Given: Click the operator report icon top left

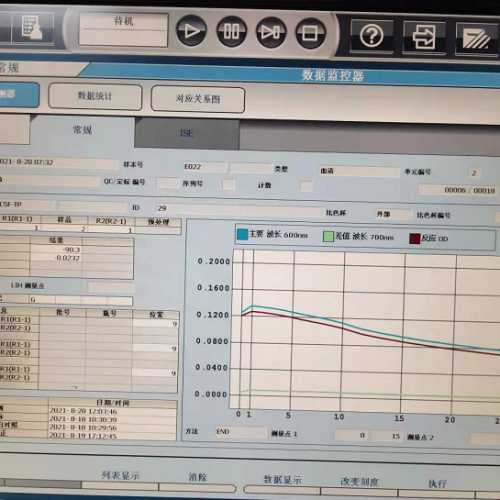Looking at the screenshot, I should click(x=32, y=27).
